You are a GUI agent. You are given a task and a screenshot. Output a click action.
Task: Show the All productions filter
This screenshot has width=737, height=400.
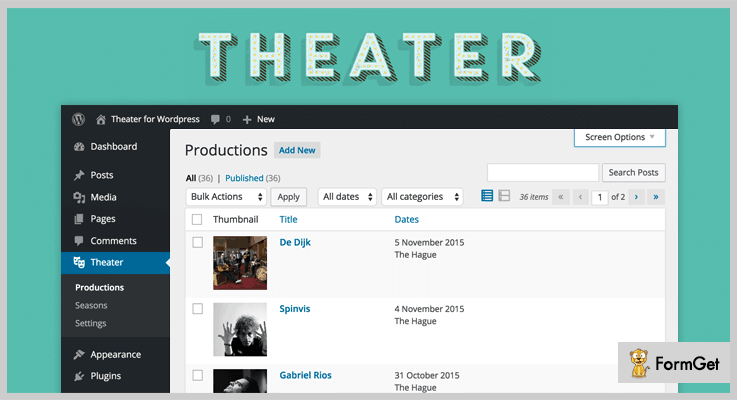[191, 178]
